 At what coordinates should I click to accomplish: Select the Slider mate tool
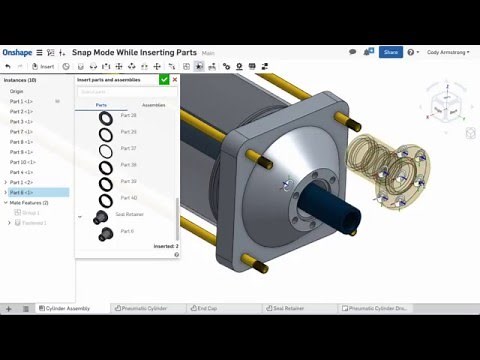(x=106, y=67)
